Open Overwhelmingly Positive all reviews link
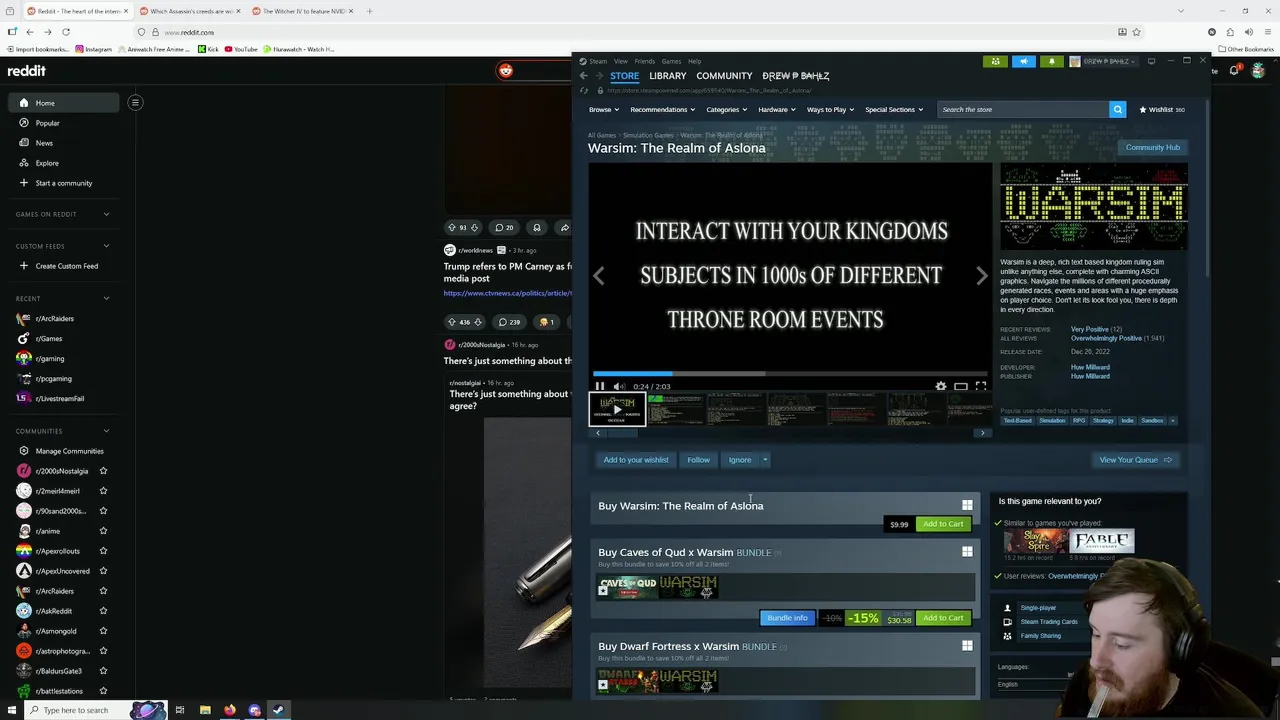The height and width of the screenshot is (720, 1280). point(1106,338)
